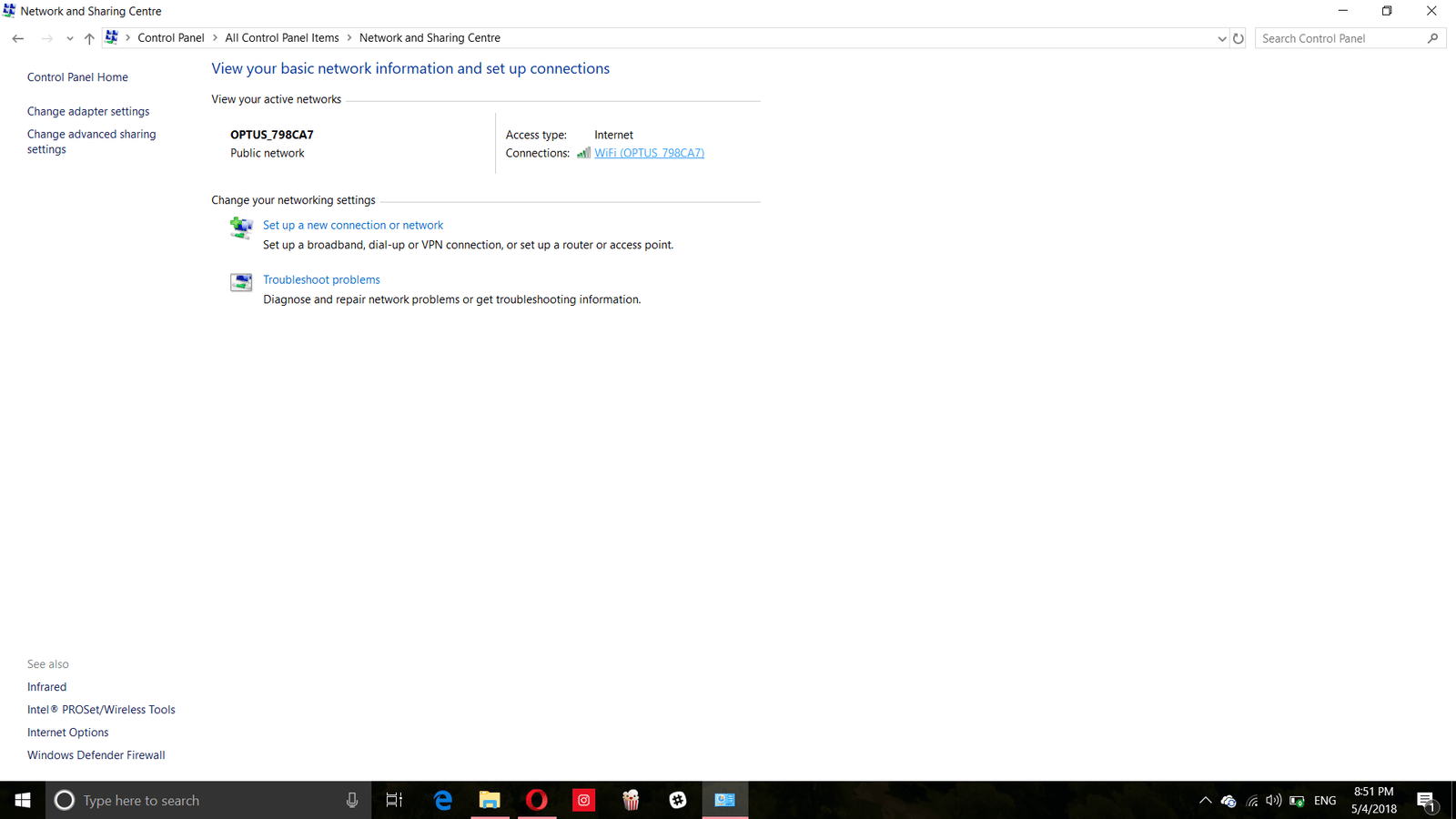The width and height of the screenshot is (1456, 819).
Task: Open the WiFi (OPTUS_798CA7) connection link
Action: 649,153
